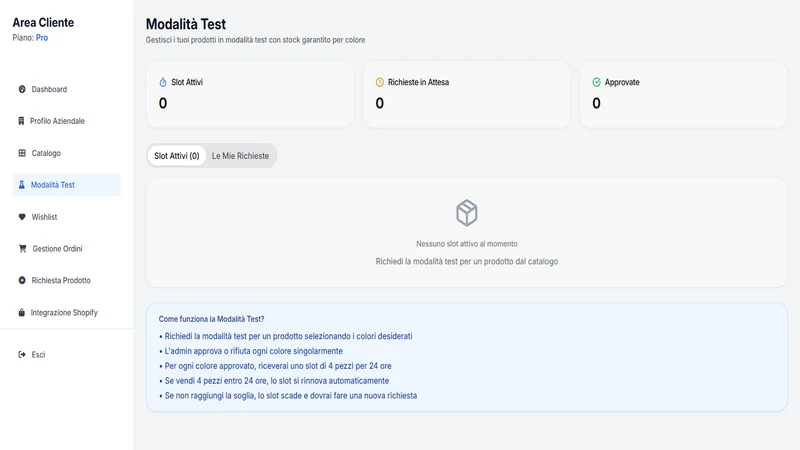
Task: Open the Catalogo menu item
Action: (x=66, y=153)
